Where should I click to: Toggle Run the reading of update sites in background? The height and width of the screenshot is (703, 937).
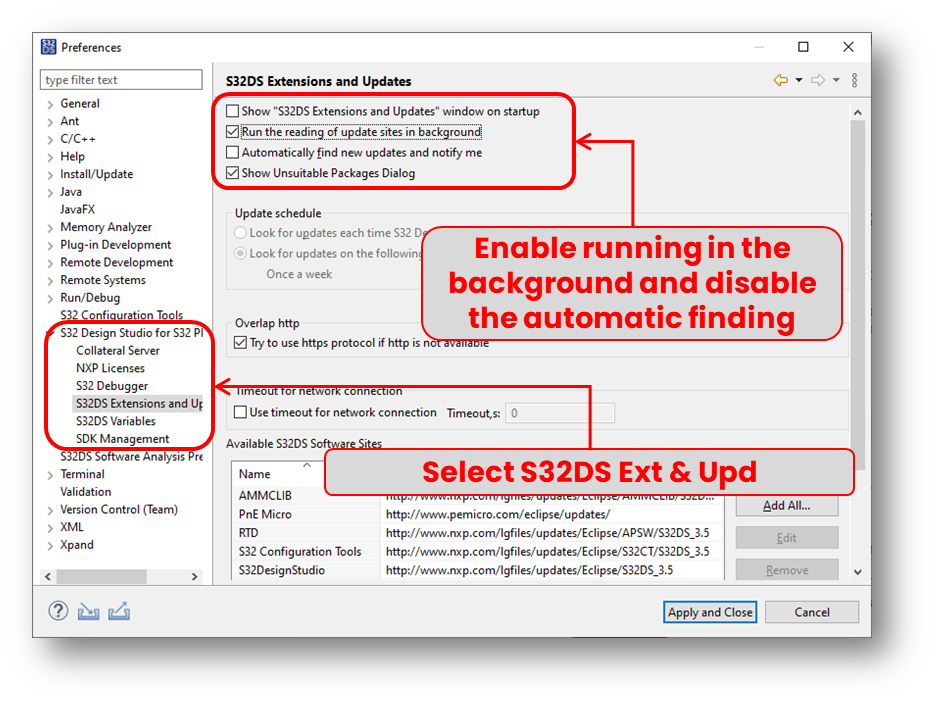pyautogui.click(x=232, y=132)
